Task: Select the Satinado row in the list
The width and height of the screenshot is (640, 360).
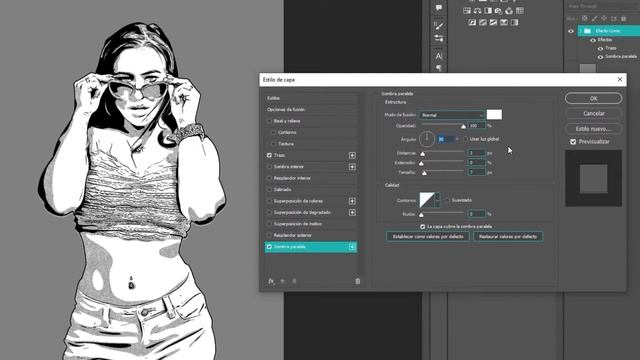Action: 311,190
